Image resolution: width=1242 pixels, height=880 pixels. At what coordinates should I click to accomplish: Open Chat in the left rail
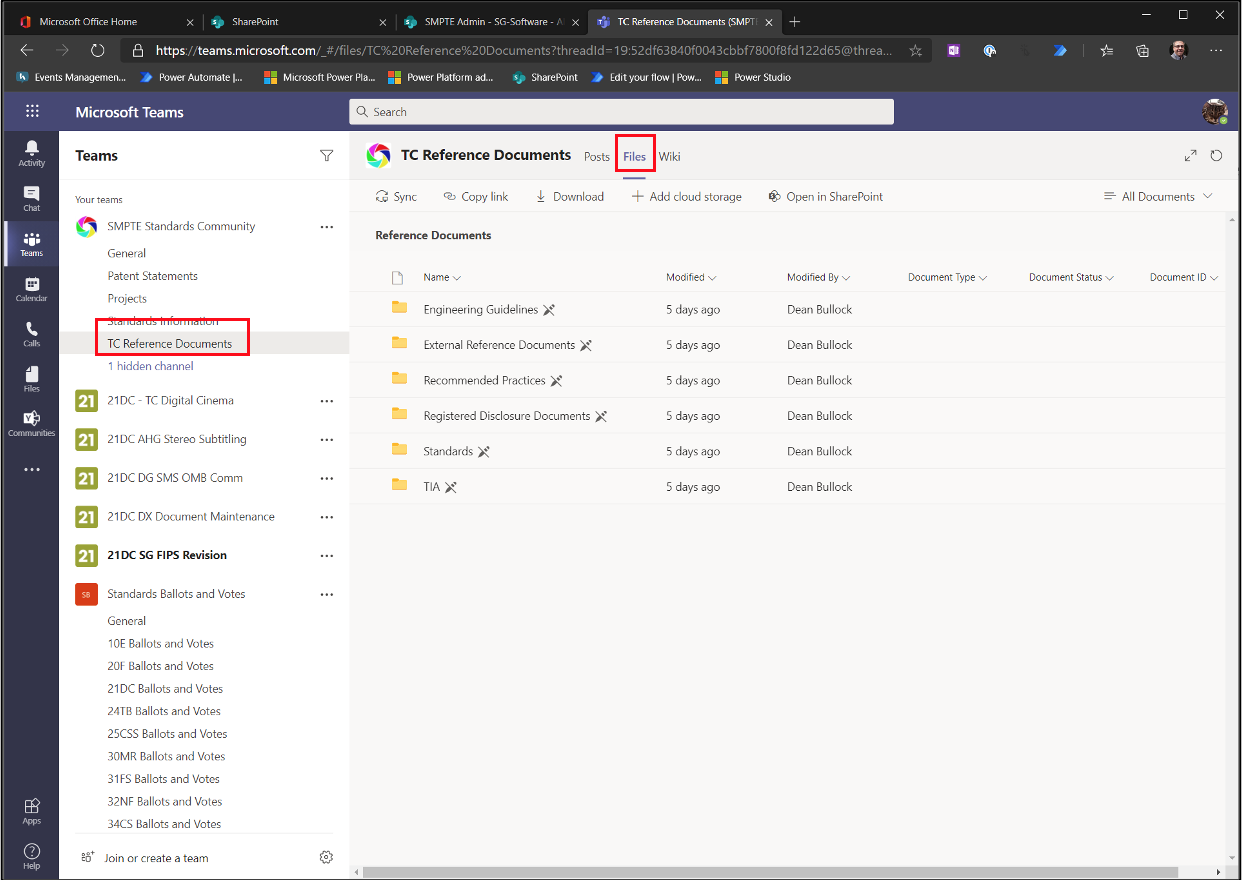click(31, 198)
